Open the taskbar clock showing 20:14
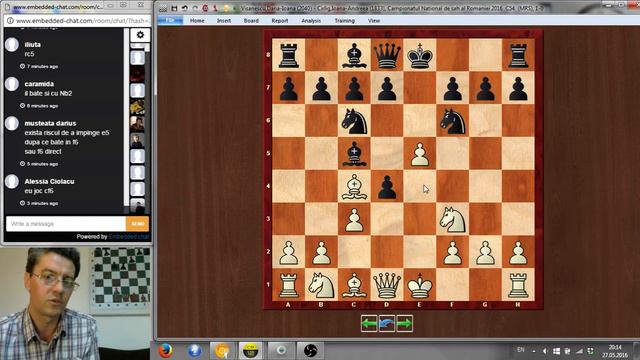Screen dimensions: 640x360 click(615, 351)
